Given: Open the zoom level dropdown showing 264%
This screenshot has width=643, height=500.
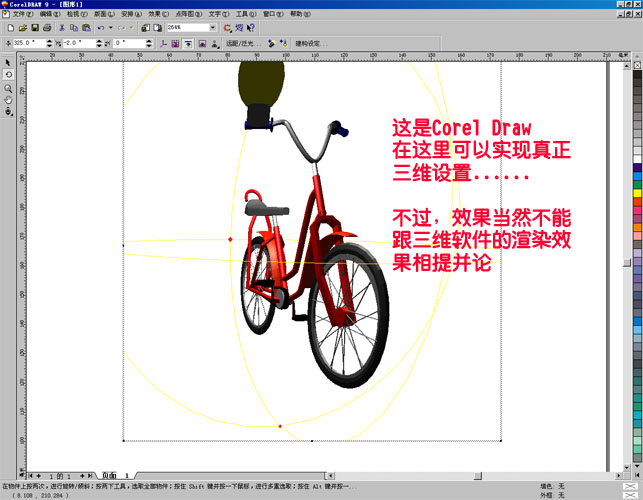Looking at the screenshot, I should (x=213, y=27).
